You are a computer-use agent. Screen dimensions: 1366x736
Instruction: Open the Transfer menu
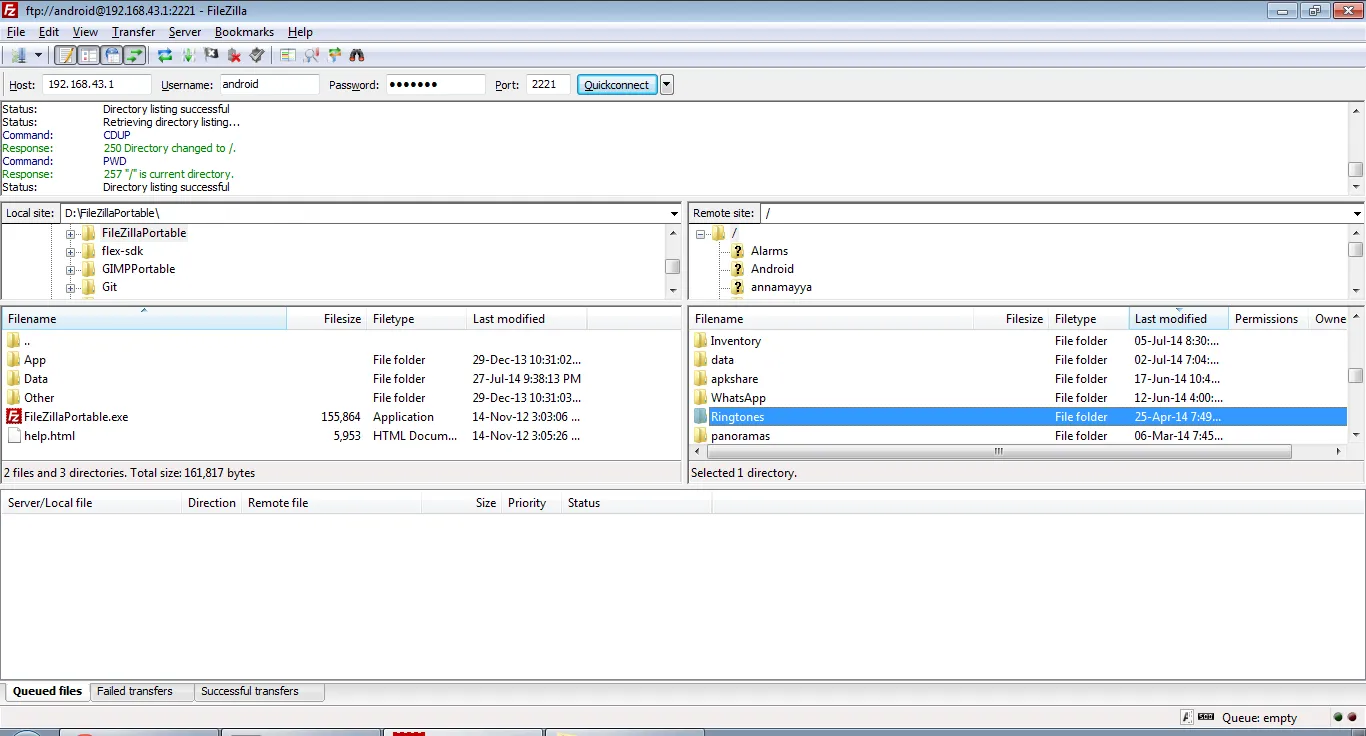click(133, 31)
